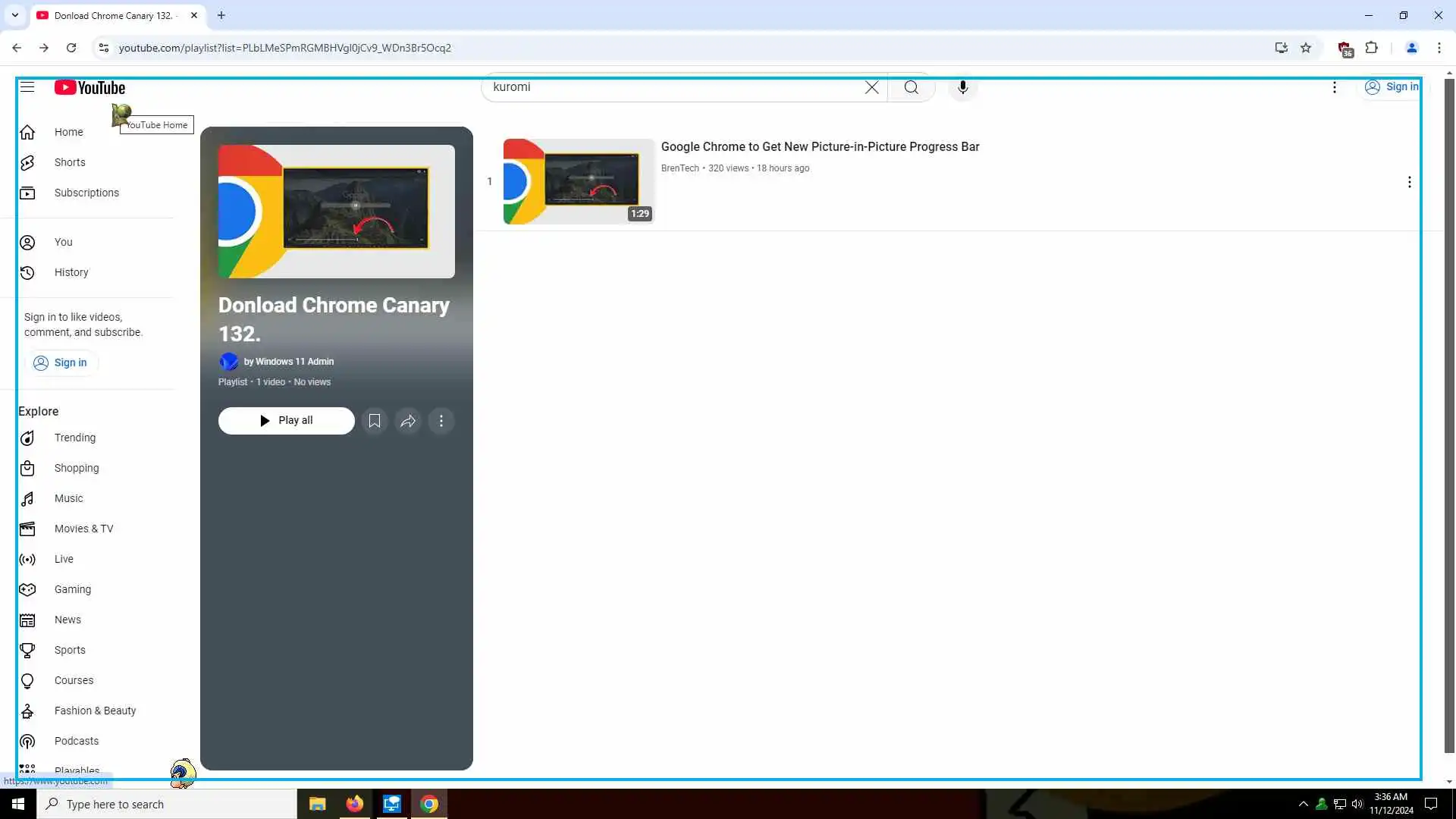Open playlist more actions menu
1456x819 pixels.
click(x=441, y=421)
